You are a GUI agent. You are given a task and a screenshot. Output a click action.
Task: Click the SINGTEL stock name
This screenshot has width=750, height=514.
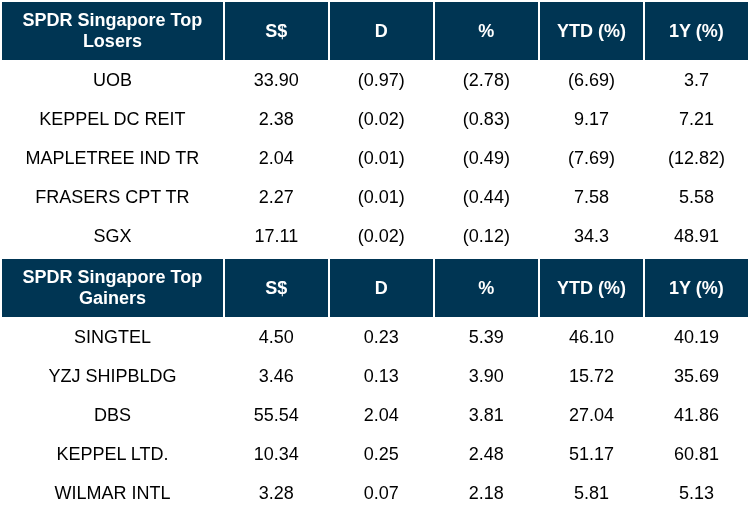(112, 337)
